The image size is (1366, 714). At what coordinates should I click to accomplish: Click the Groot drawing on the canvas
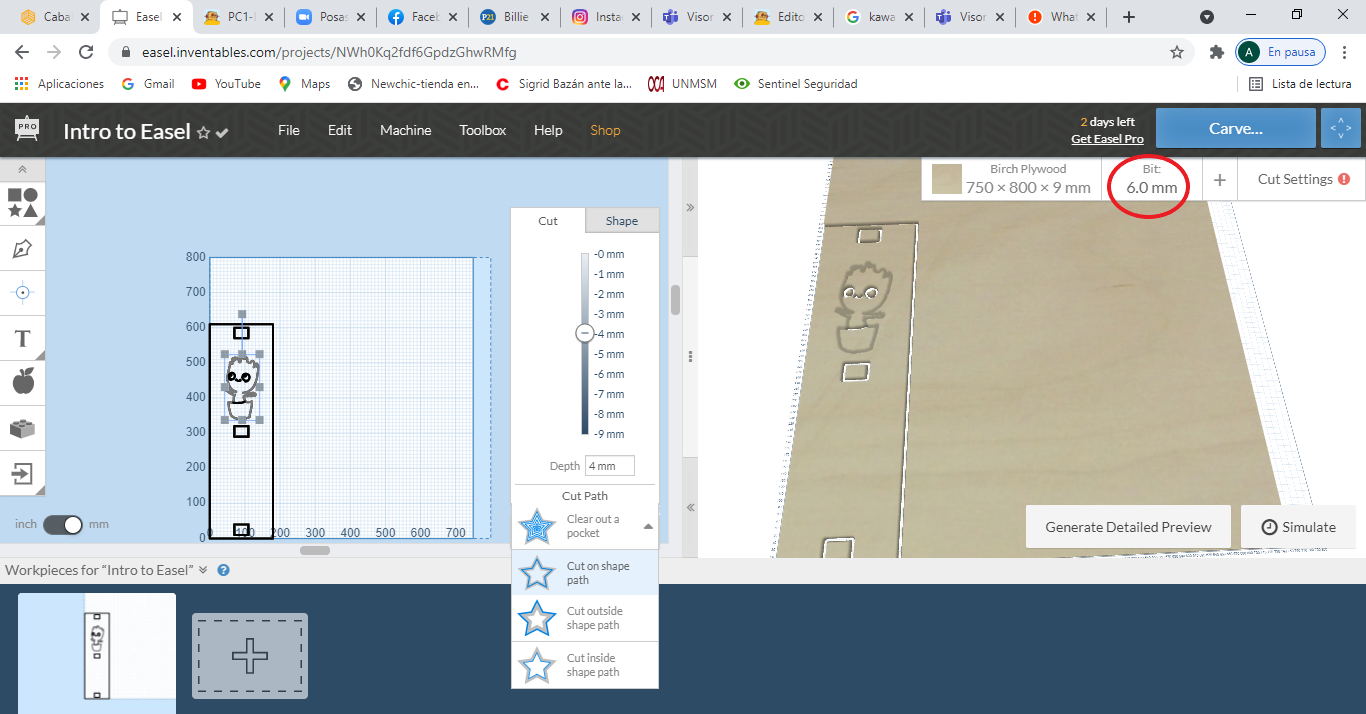[240, 388]
